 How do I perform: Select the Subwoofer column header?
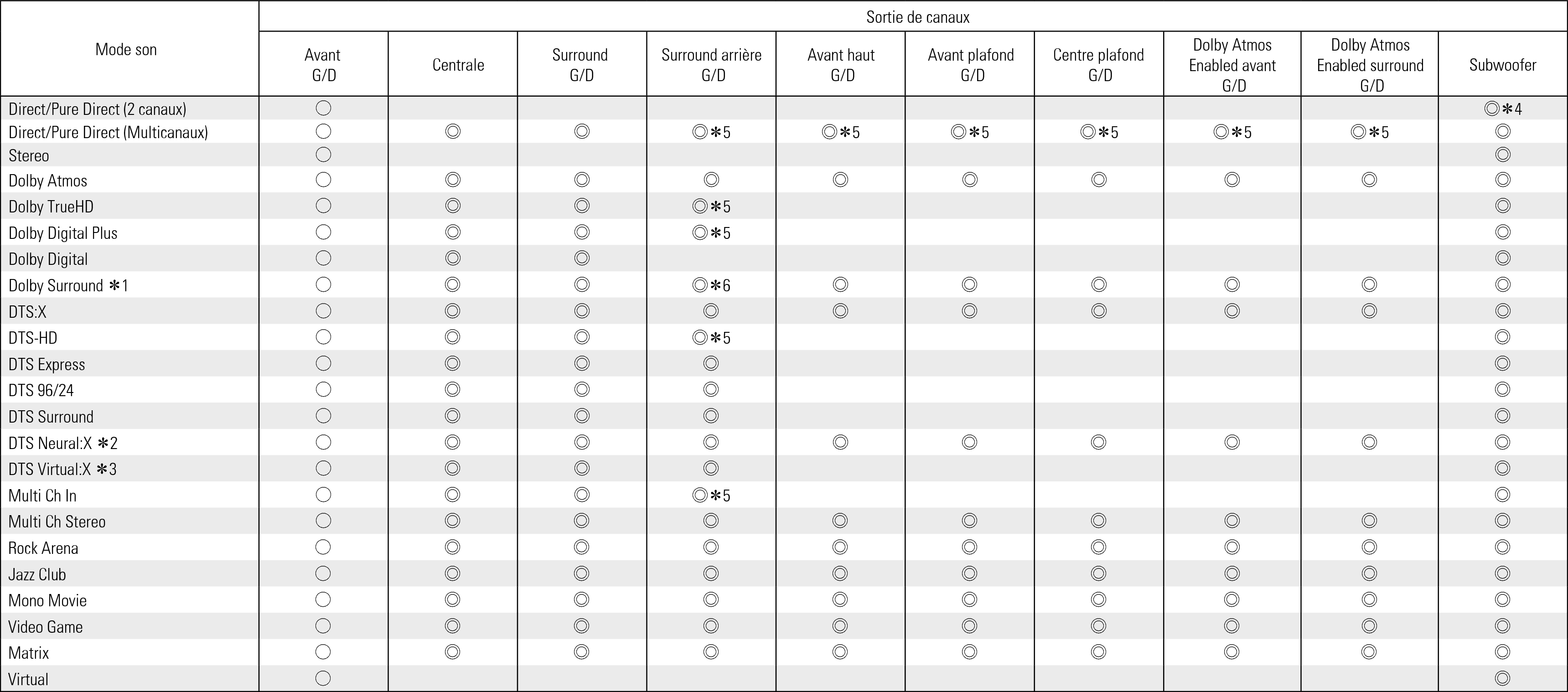1502,65
